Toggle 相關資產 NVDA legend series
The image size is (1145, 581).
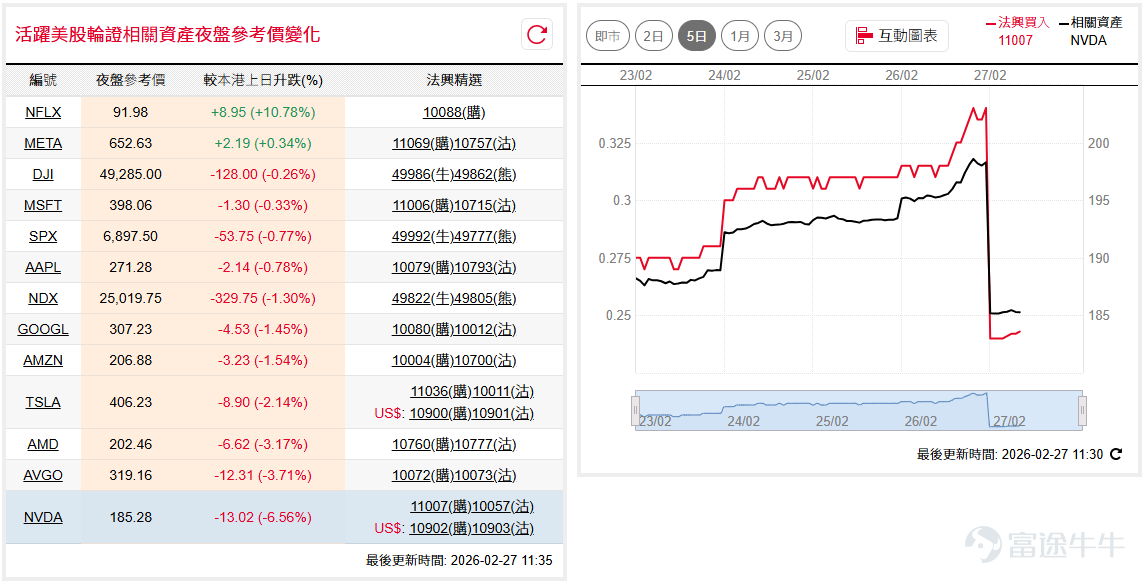[x=1090, y=31]
